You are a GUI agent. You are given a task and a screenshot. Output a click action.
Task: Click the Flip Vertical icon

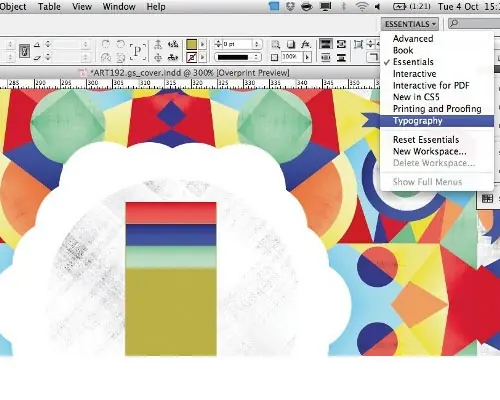click(121, 58)
